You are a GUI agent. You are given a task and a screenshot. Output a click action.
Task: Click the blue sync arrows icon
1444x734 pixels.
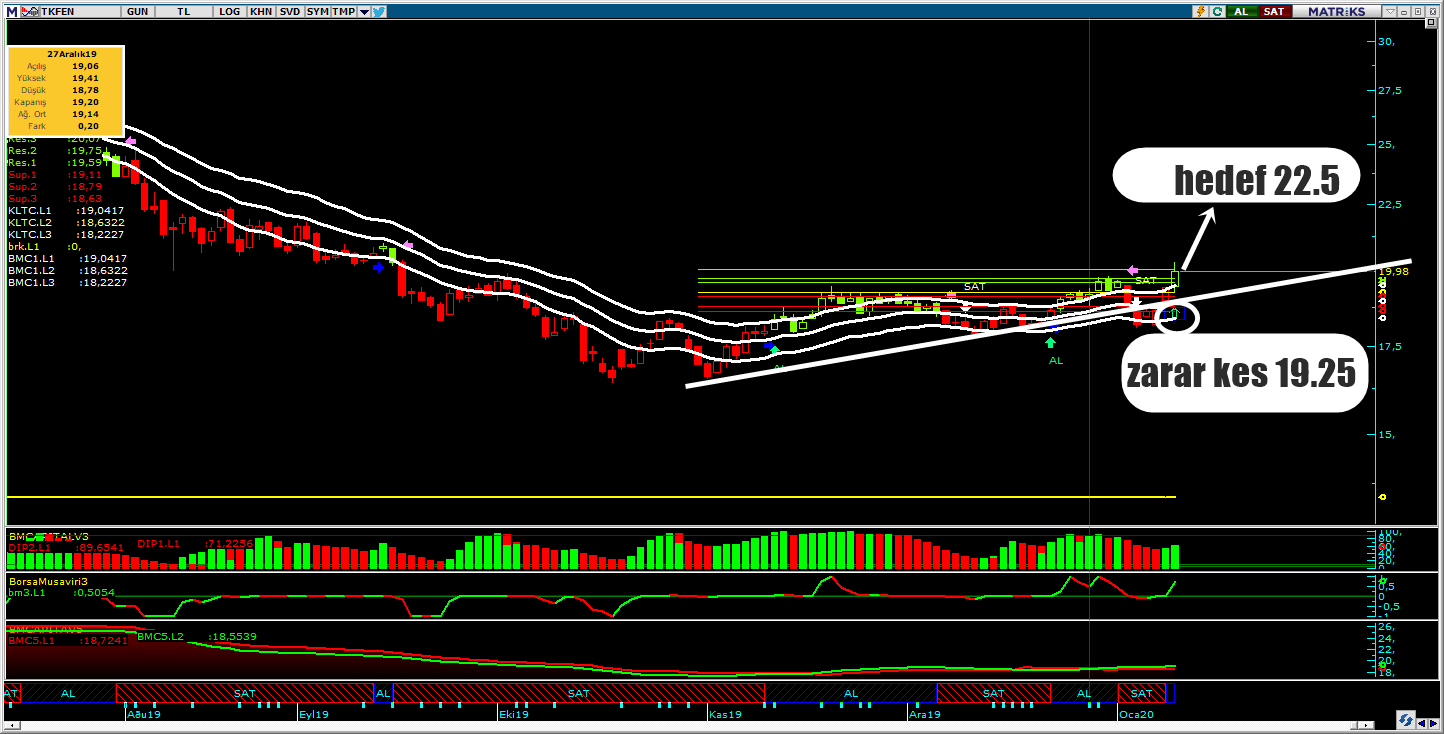pos(1405,720)
